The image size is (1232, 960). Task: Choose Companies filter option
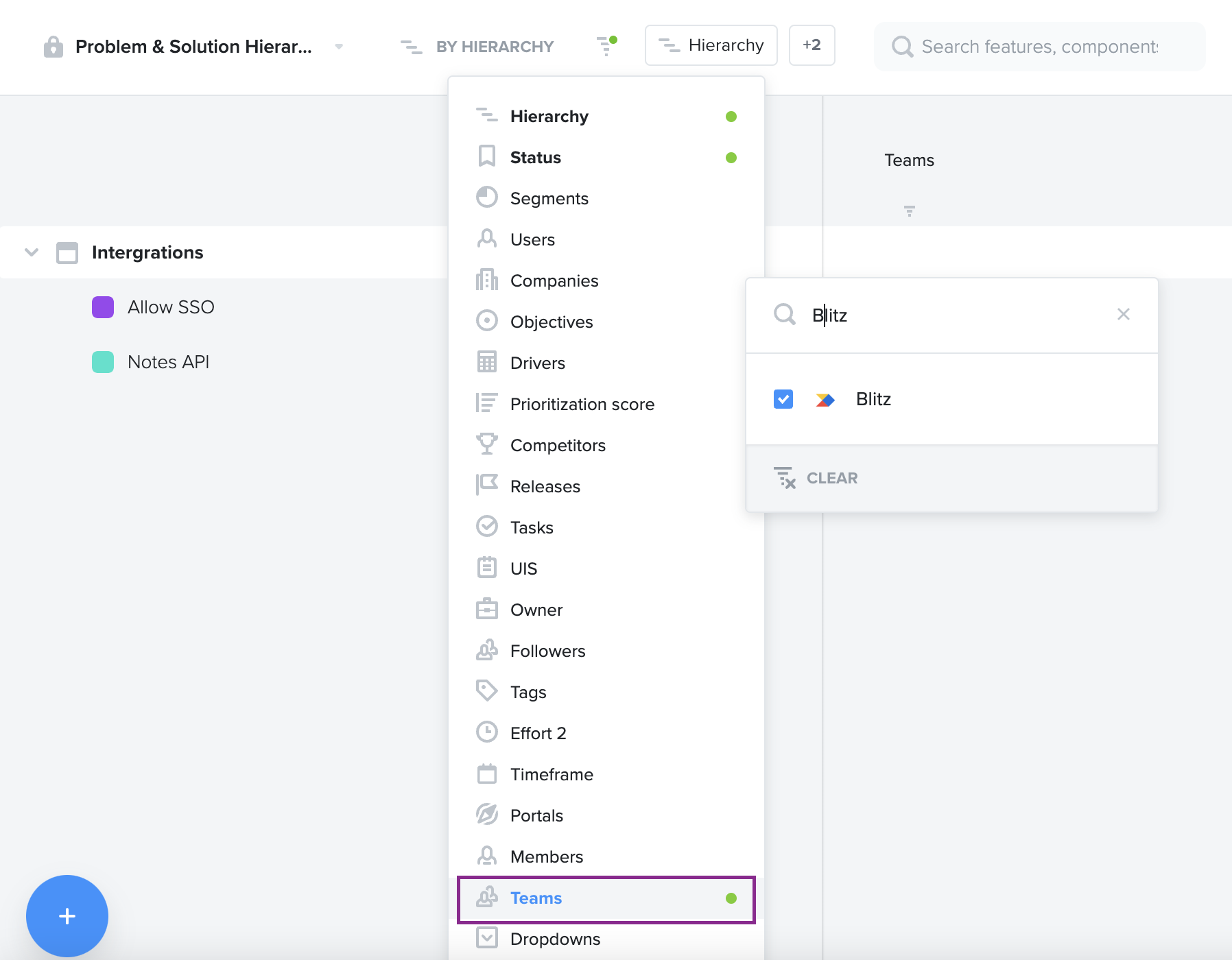pos(606,281)
